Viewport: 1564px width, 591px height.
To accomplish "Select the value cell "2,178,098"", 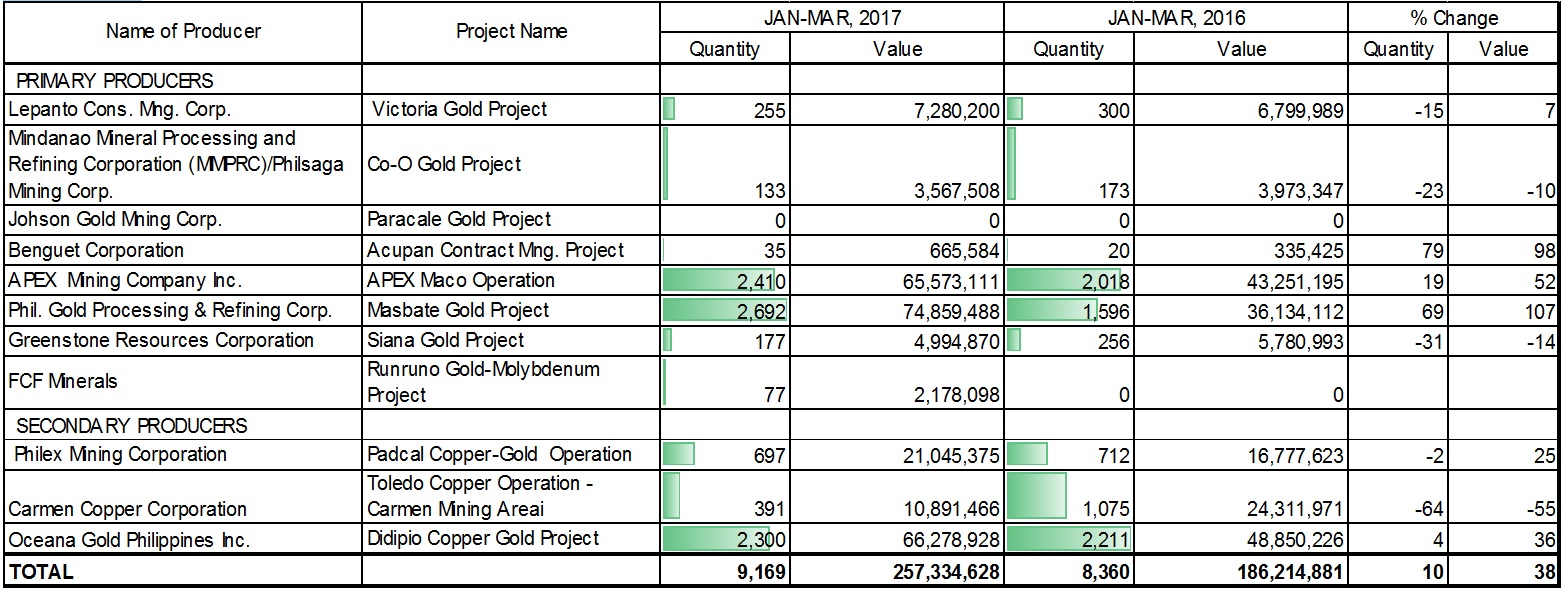I will (896, 382).
